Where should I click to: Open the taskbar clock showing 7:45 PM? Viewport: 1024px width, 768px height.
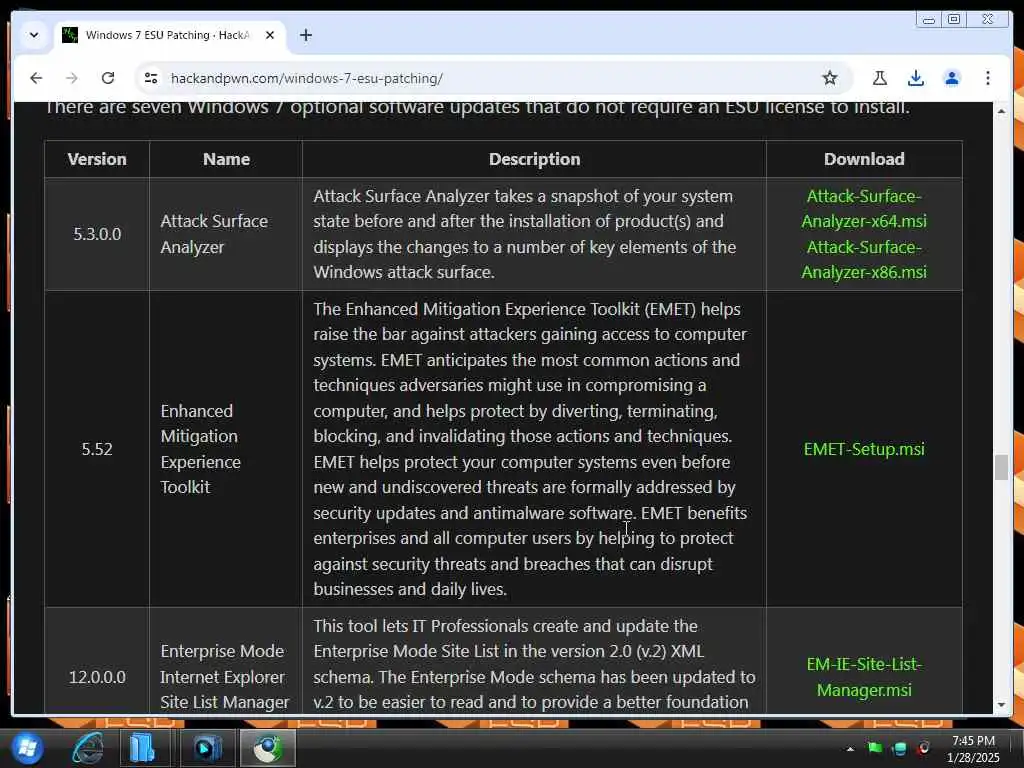coord(973,749)
